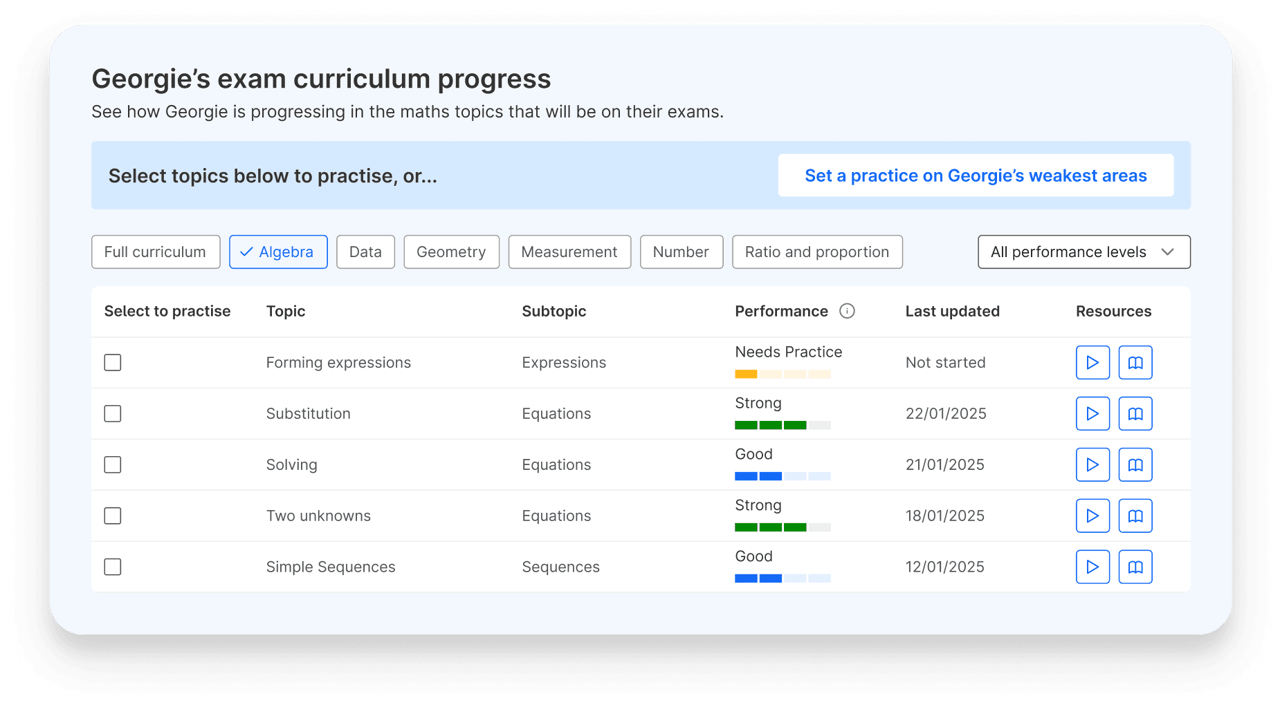Open the book resource for Two unknowns
The width and height of the screenshot is (1280, 707).
[x=1135, y=515]
